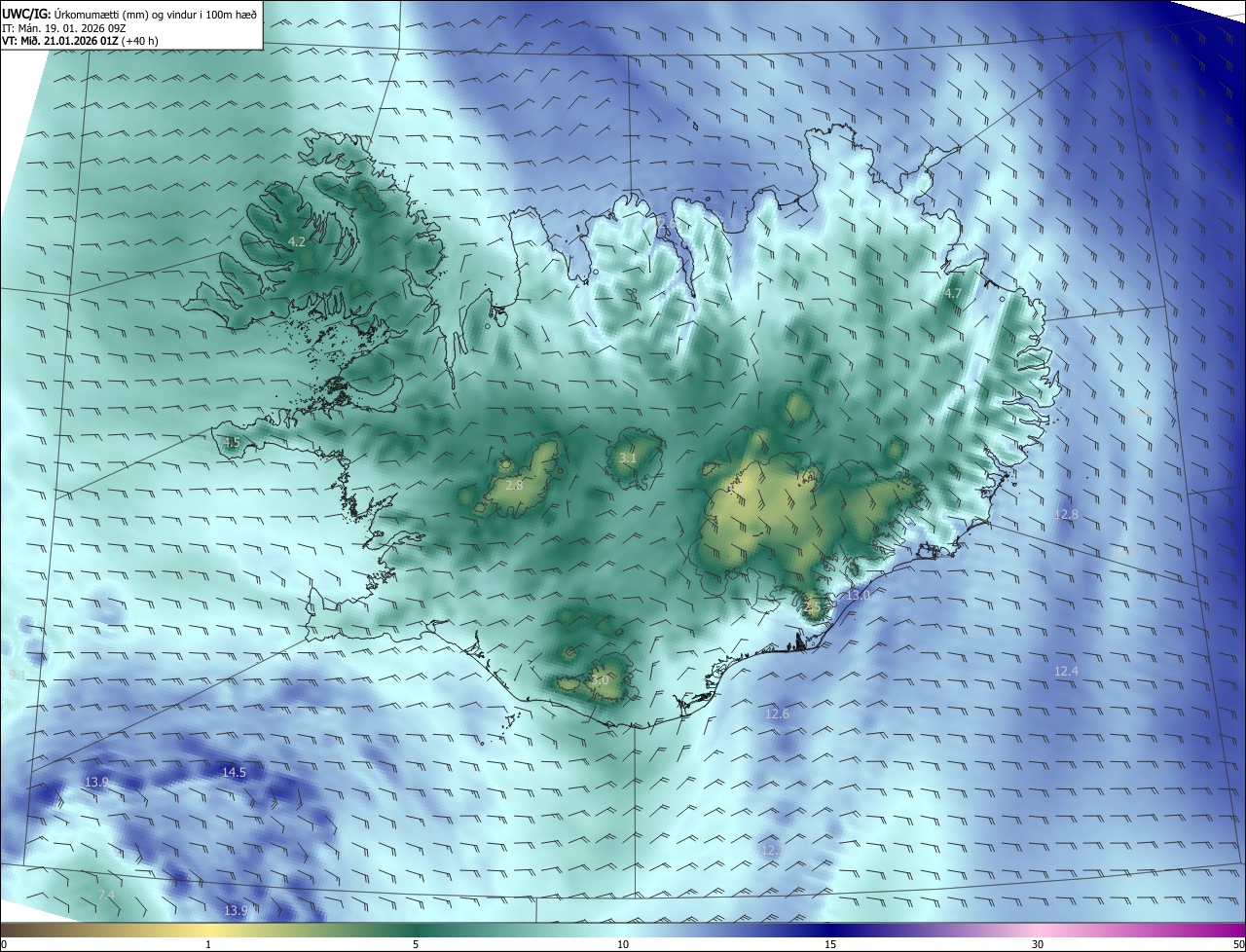Screen dimensions: 1246x952
Task: Click the '5' tick on the colour scale
Action: pyautogui.click(x=416, y=944)
